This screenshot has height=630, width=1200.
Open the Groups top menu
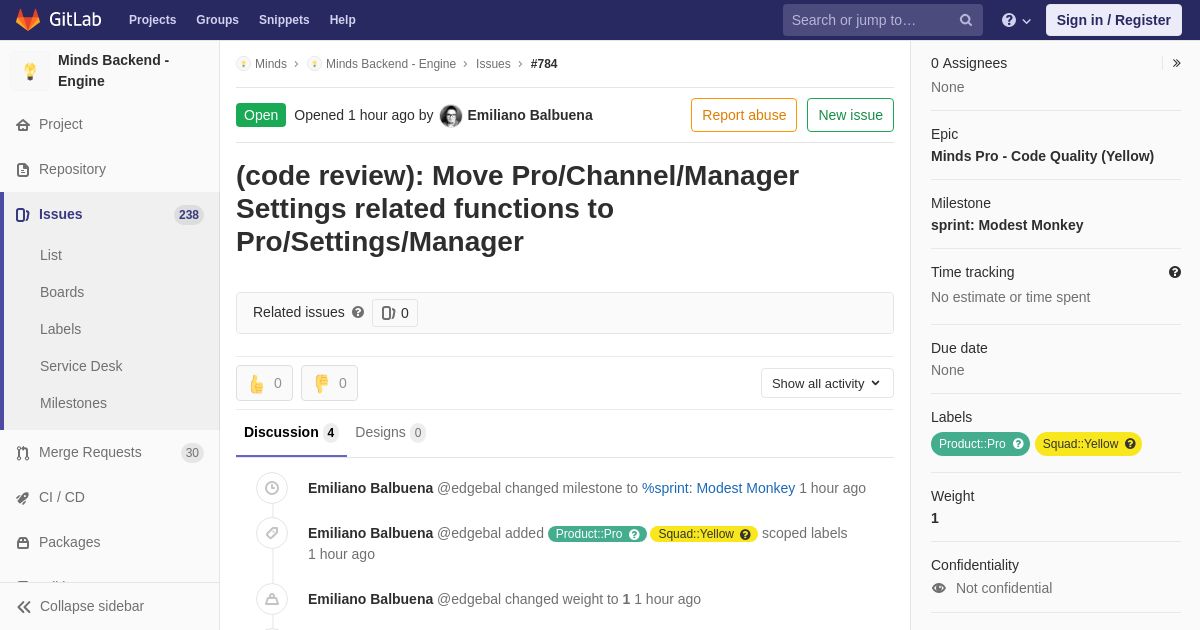[x=217, y=20]
